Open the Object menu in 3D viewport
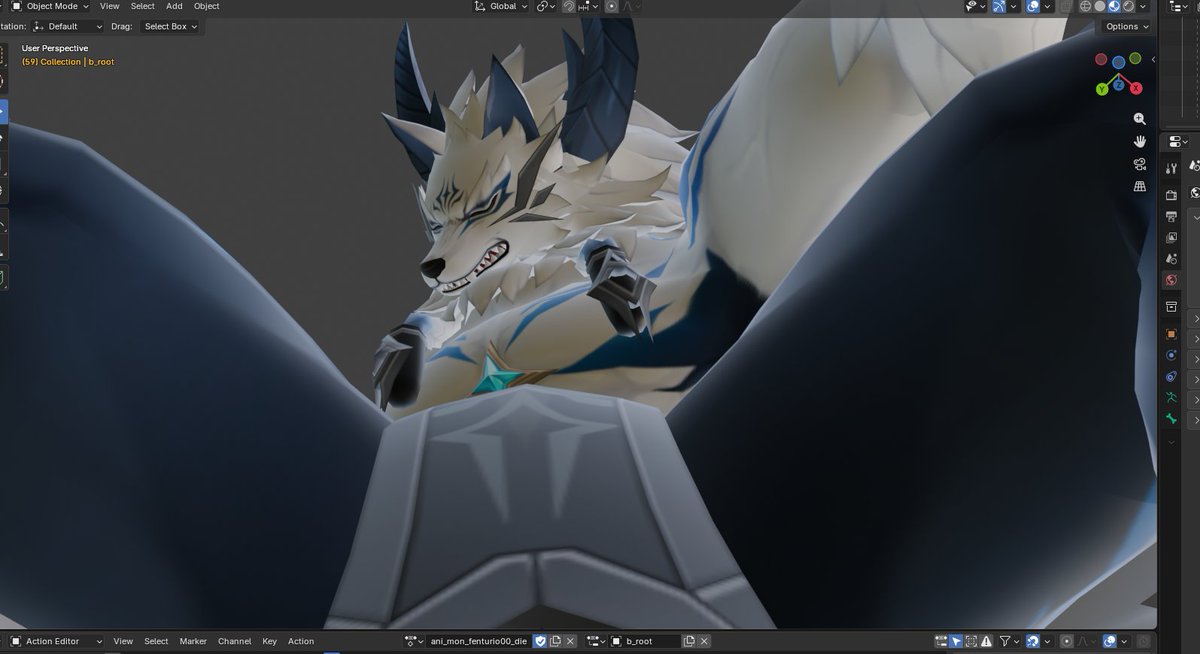 click(207, 6)
